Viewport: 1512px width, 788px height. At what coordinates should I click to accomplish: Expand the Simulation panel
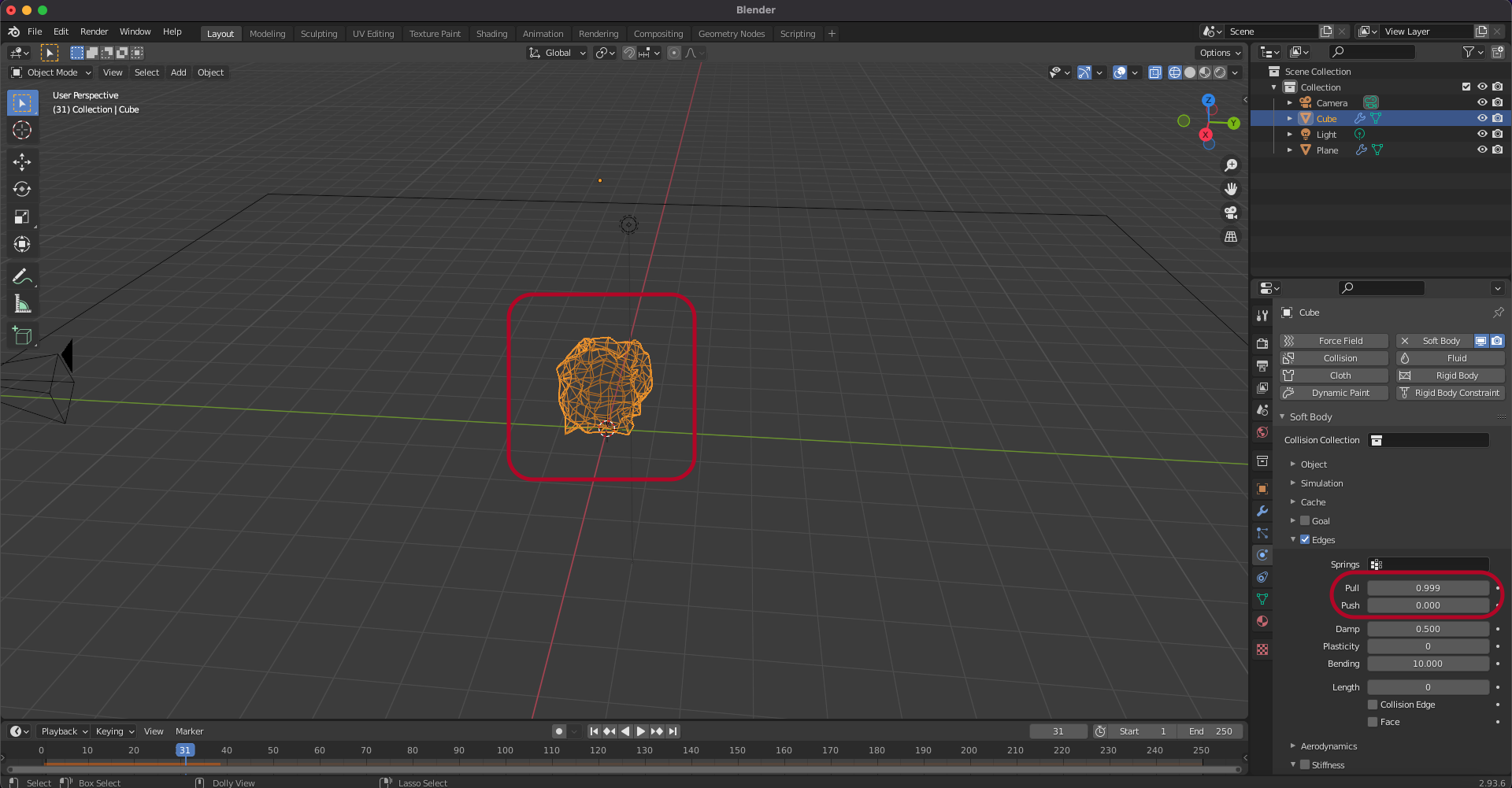(1321, 483)
